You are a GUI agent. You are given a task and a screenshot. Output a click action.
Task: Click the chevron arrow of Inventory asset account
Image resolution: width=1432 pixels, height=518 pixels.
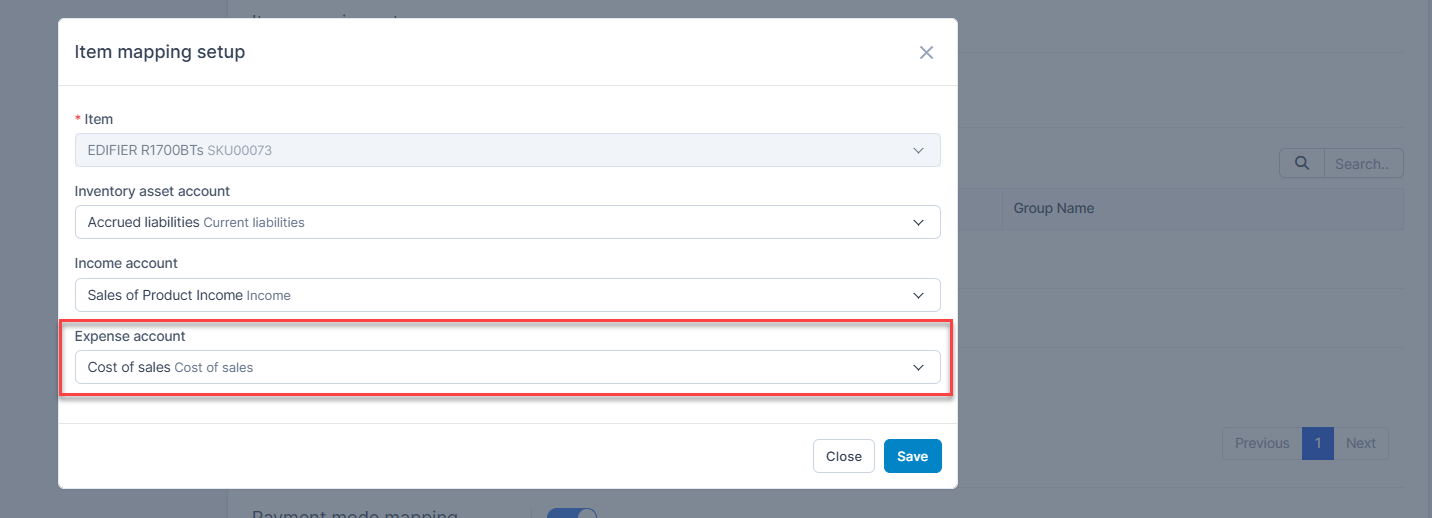(918, 222)
